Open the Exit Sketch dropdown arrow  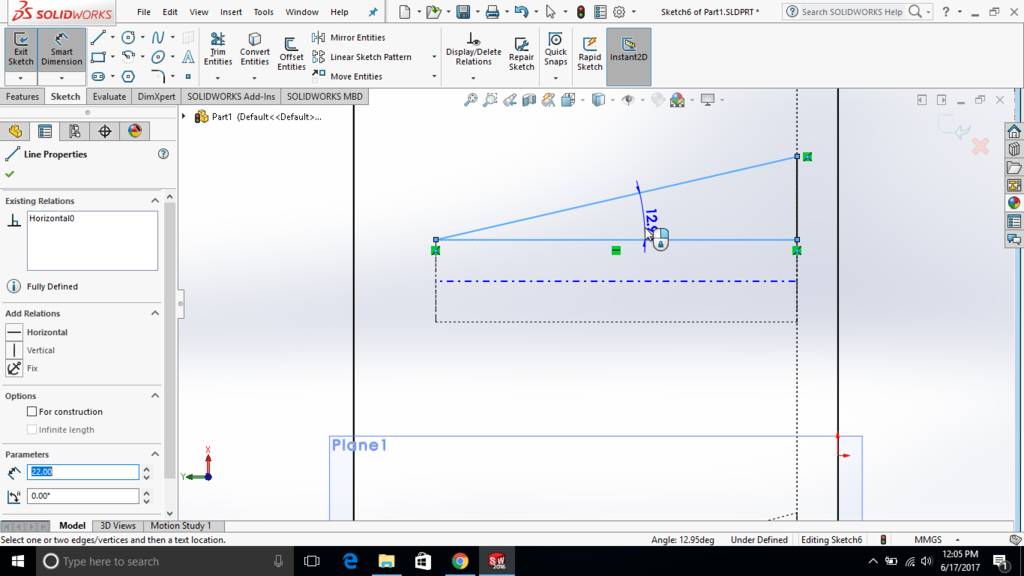coord(20,78)
